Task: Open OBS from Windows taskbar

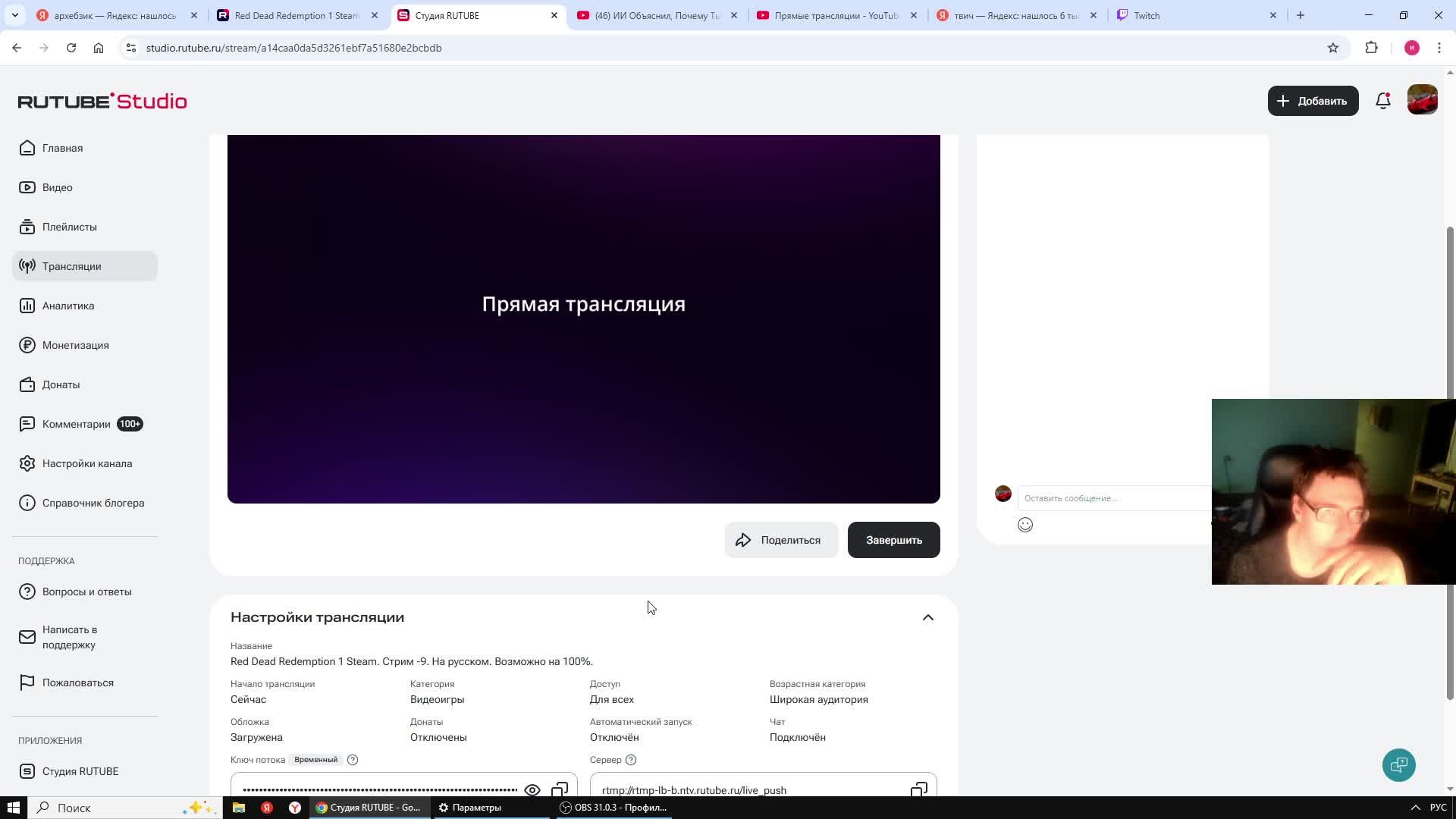Action: click(x=614, y=808)
